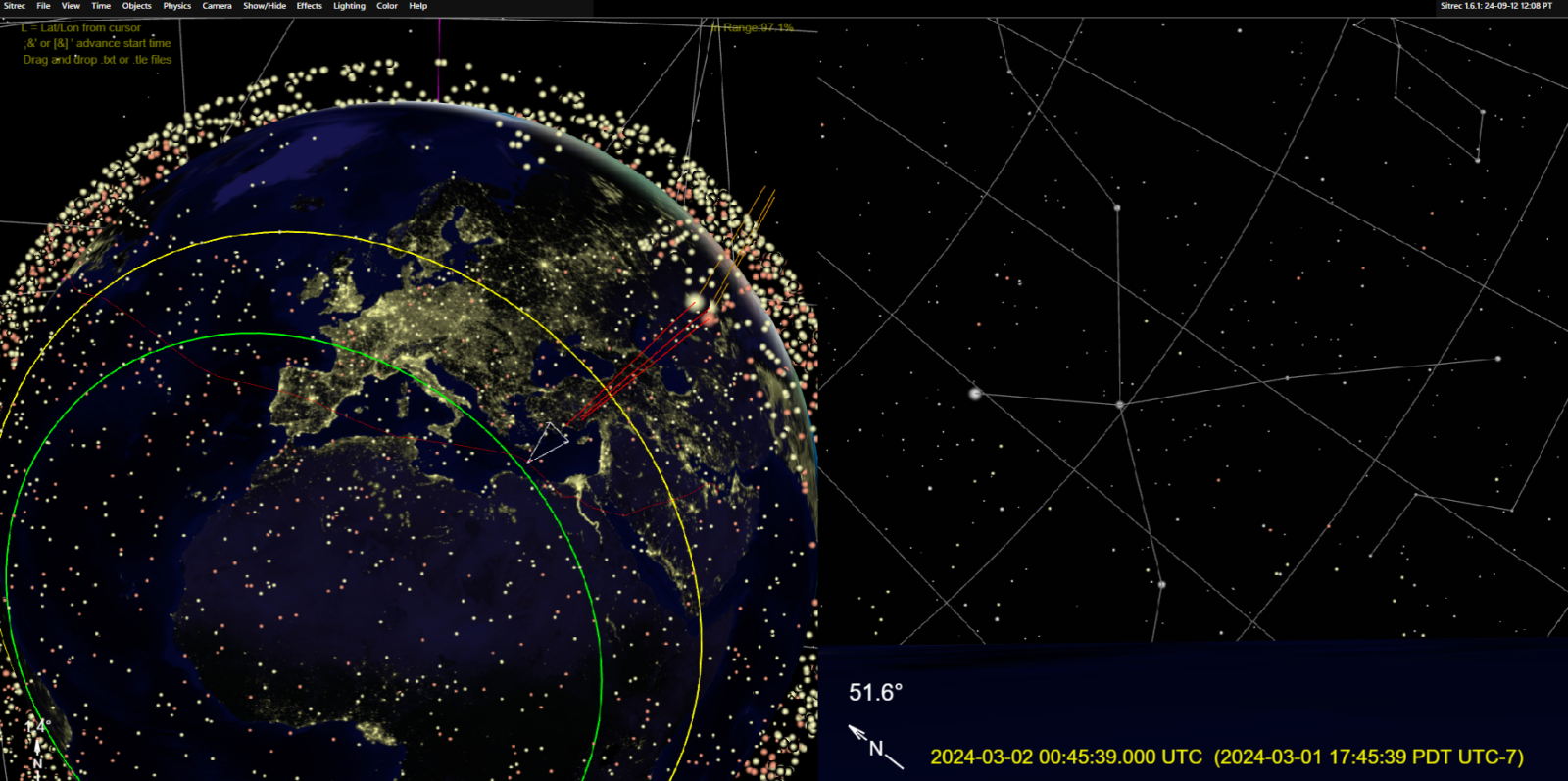The image size is (1568, 781).
Task: Open the Help menu
Action: tap(418, 6)
